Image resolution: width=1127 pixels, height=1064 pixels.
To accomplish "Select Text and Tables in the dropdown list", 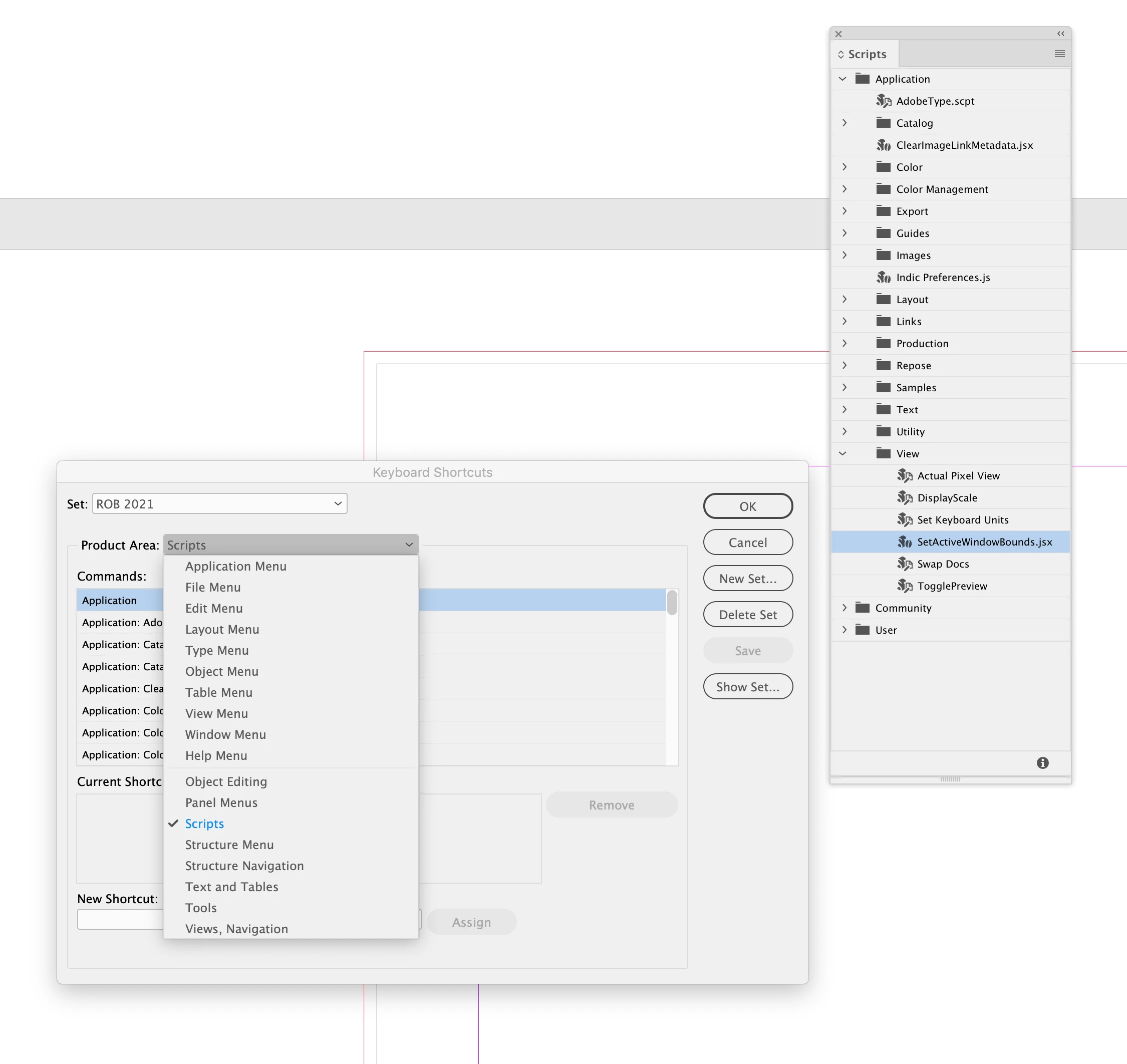I will 231,887.
